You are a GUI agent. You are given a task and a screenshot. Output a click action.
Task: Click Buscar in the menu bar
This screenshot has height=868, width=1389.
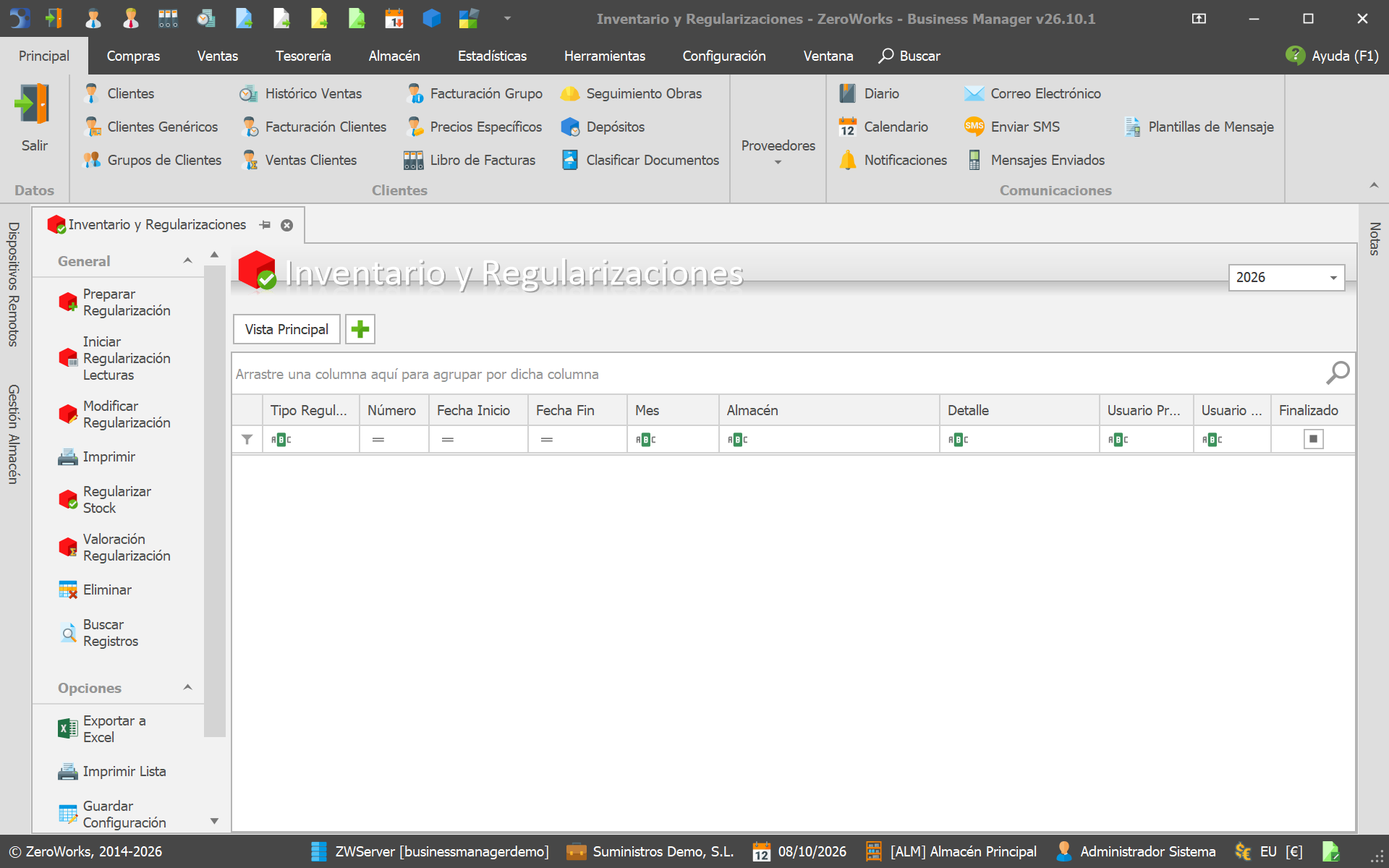[x=909, y=56]
